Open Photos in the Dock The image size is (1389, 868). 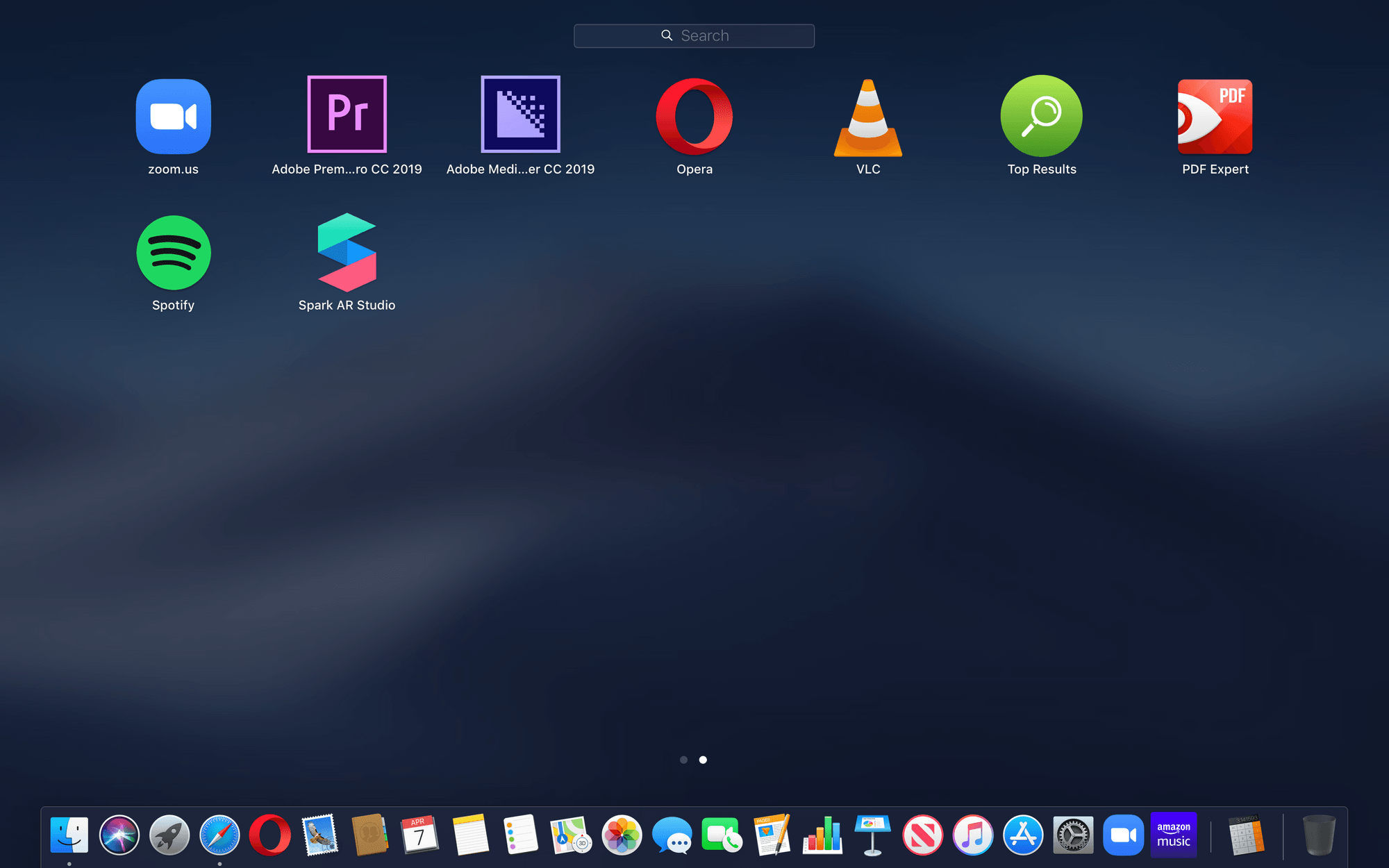click(x=622, y=835)
